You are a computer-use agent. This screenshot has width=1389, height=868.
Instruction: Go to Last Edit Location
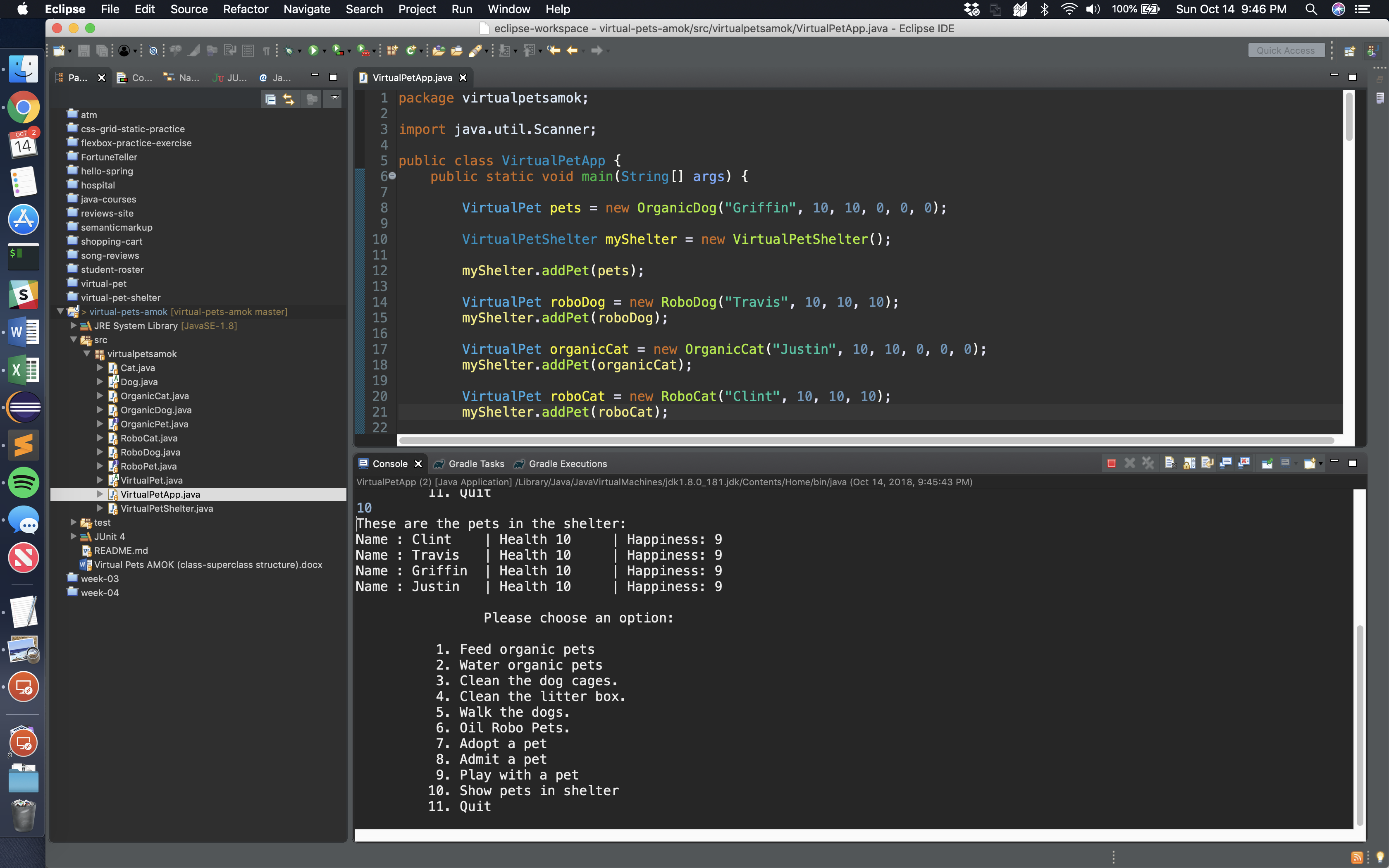pyautogui.click(x=553, y=50)
